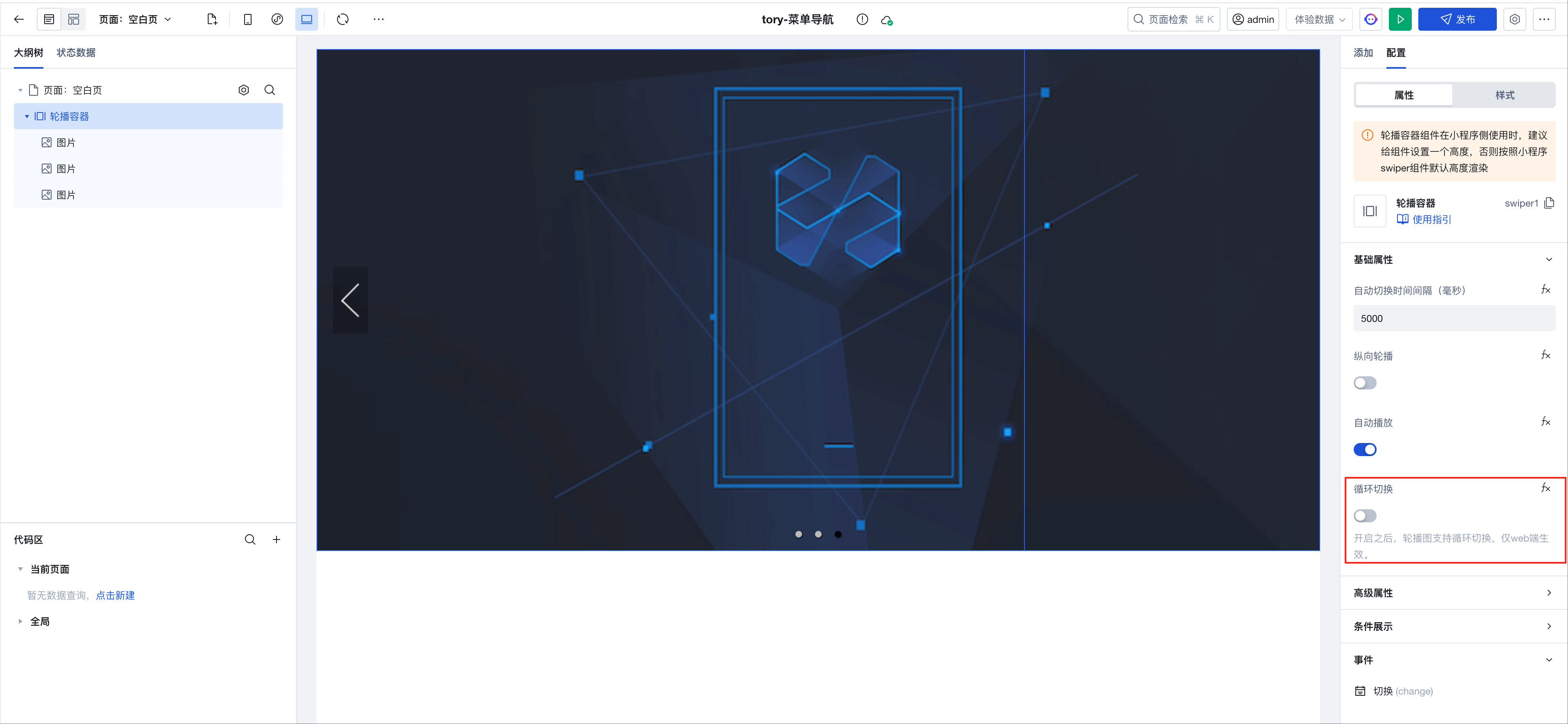Copy the swiper1 component ID
This screenshot has height=724, width=1568.
[1549, 203]
